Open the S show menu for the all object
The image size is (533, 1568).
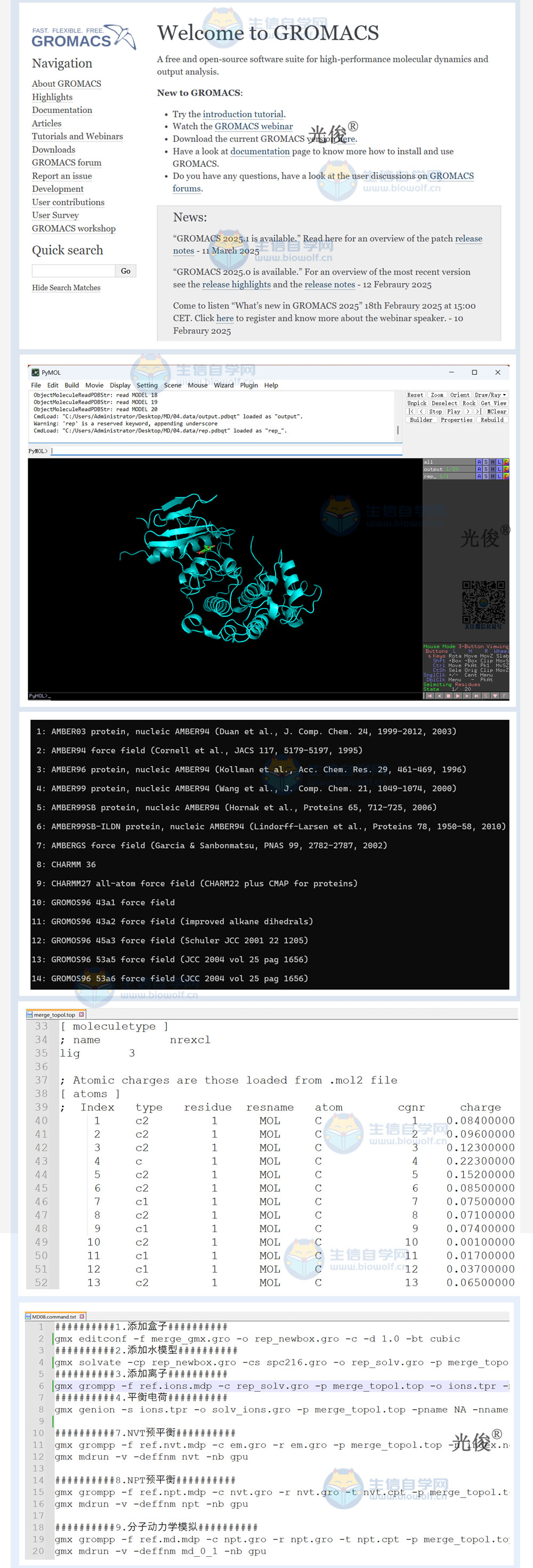click(486, 462)
